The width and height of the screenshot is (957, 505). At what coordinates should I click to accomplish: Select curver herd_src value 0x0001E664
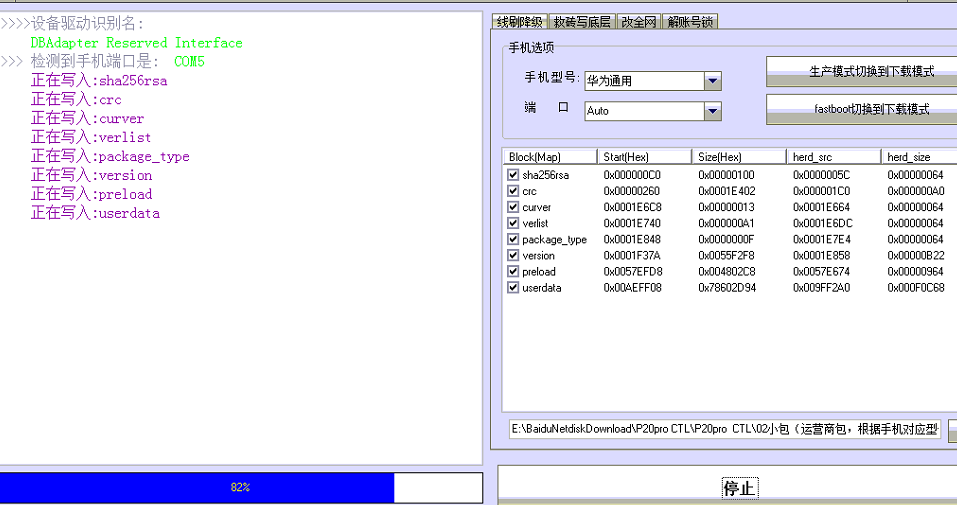(x=821, y=207)
